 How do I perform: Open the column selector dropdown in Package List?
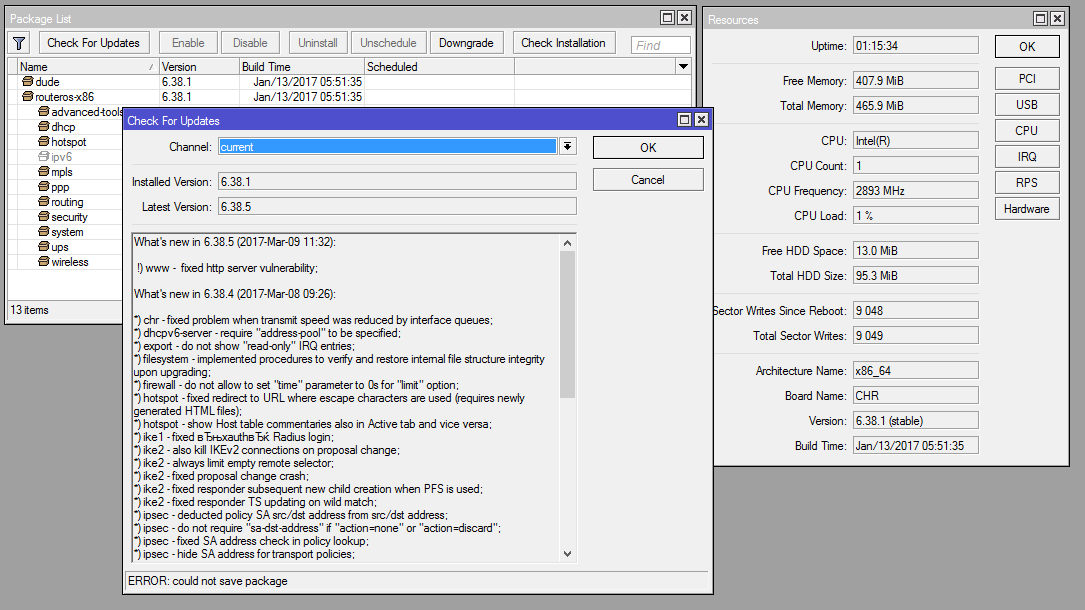coord(683,66)
